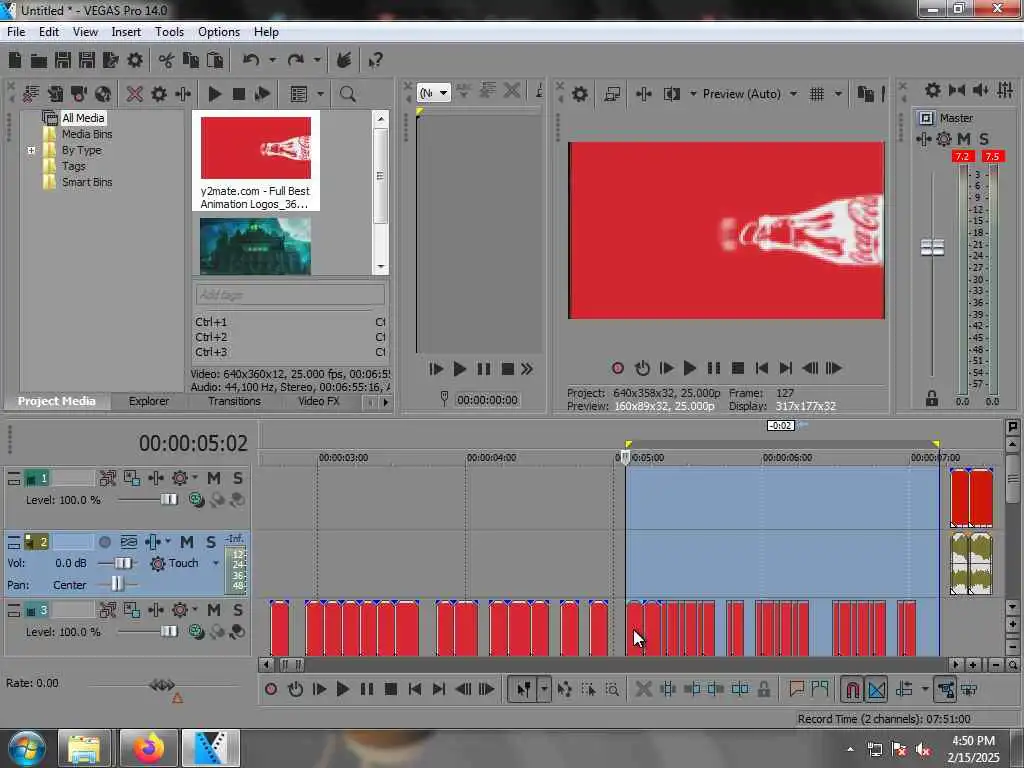Select the Zoom edit tool icon
The width and height of the screenshot is (1024, 768).
[612, 689]
